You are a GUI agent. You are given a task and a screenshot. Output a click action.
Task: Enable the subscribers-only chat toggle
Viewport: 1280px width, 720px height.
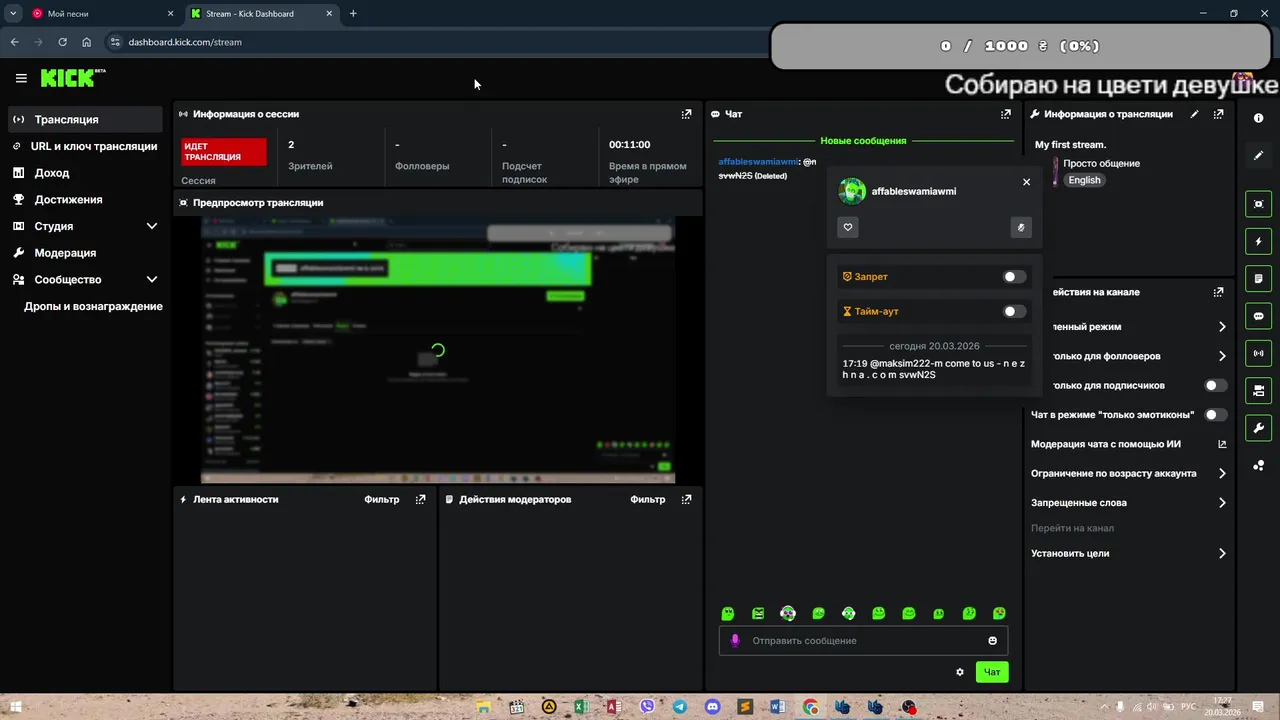point(1216,385)
